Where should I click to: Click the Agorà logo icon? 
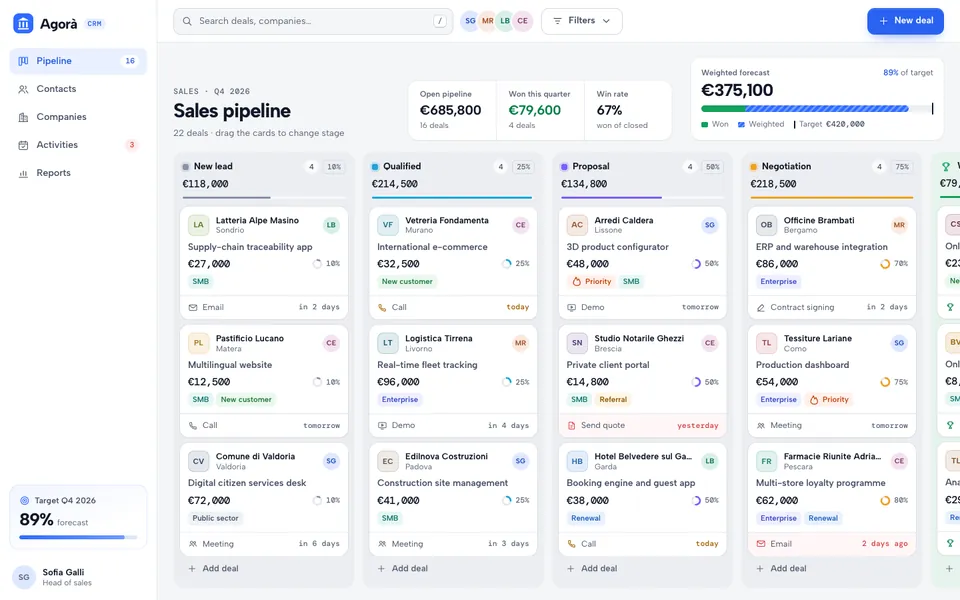pos(23,24)
